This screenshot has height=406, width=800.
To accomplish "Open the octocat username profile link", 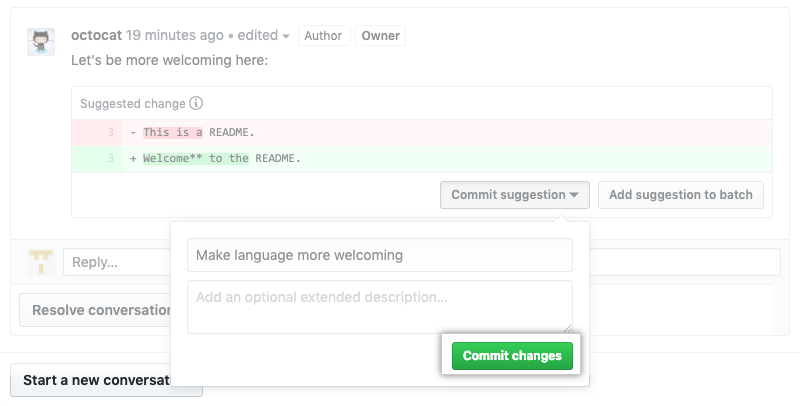I will pos(97,35).
